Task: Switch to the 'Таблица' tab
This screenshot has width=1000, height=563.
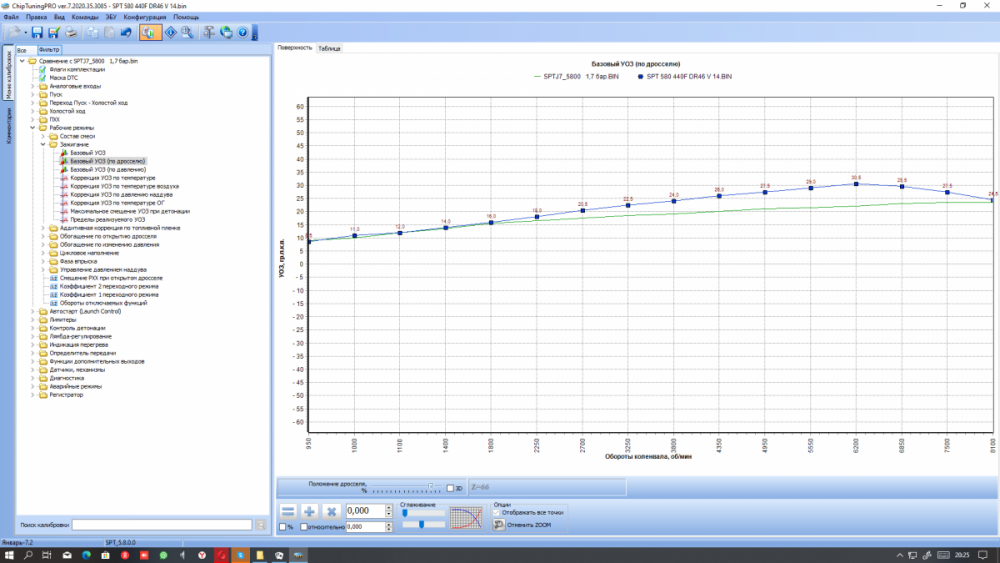Action: pyautogui.click(x=329, y=48)
